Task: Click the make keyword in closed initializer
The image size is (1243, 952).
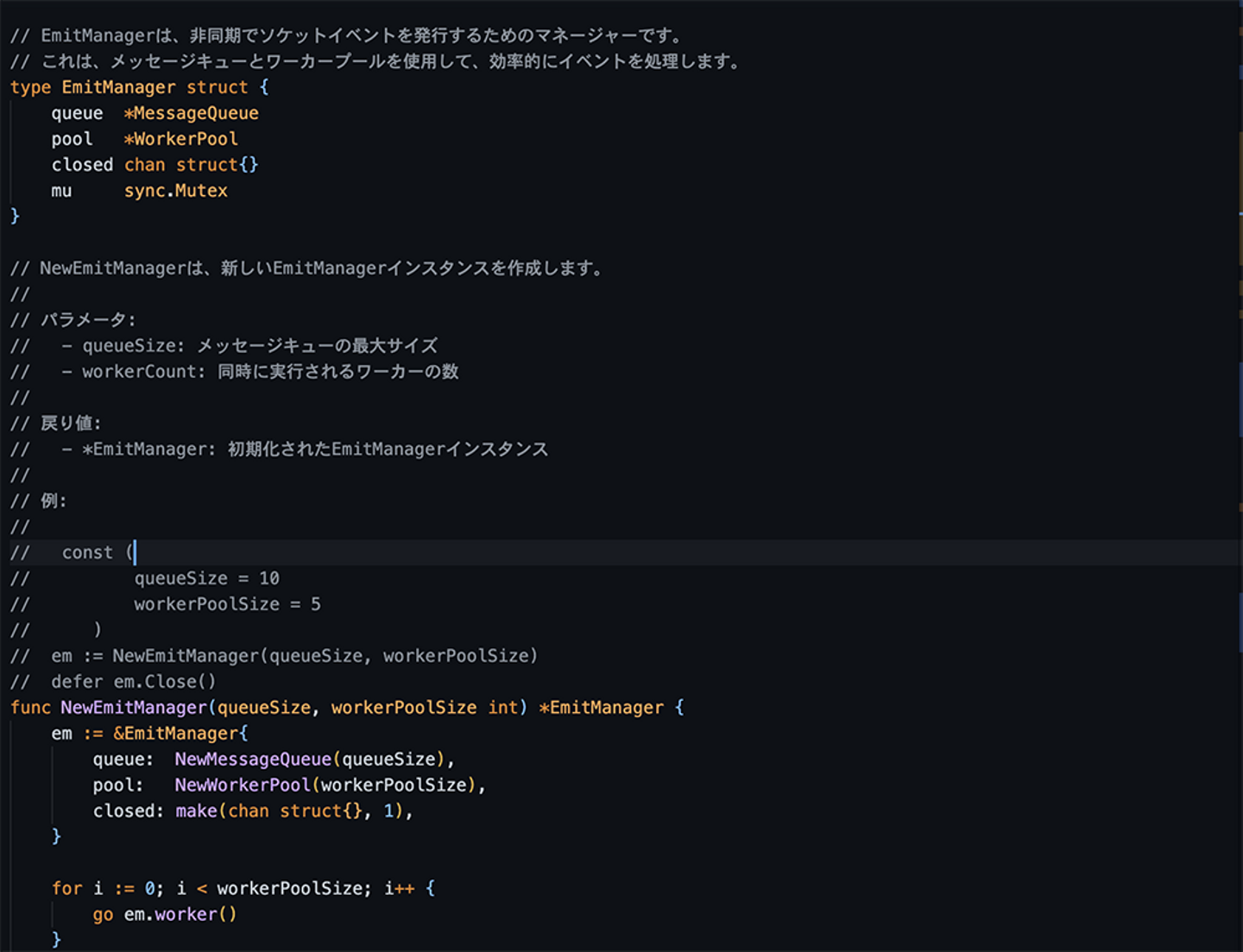Action: pos(196,811)
